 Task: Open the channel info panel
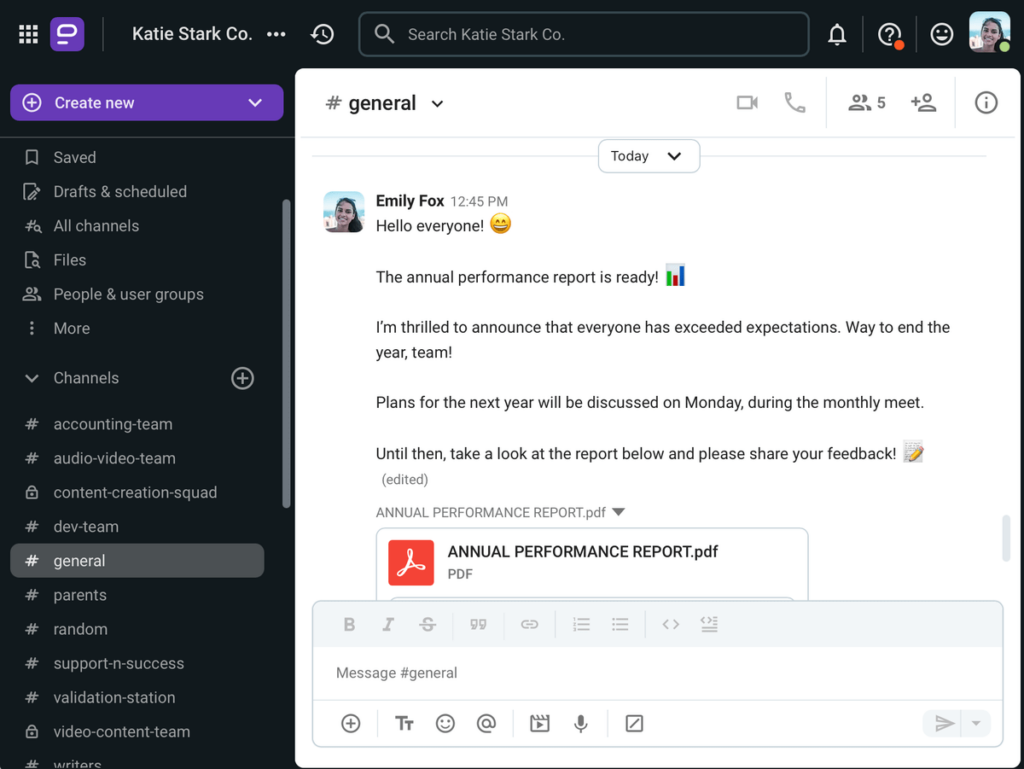[x=986, y=103]
